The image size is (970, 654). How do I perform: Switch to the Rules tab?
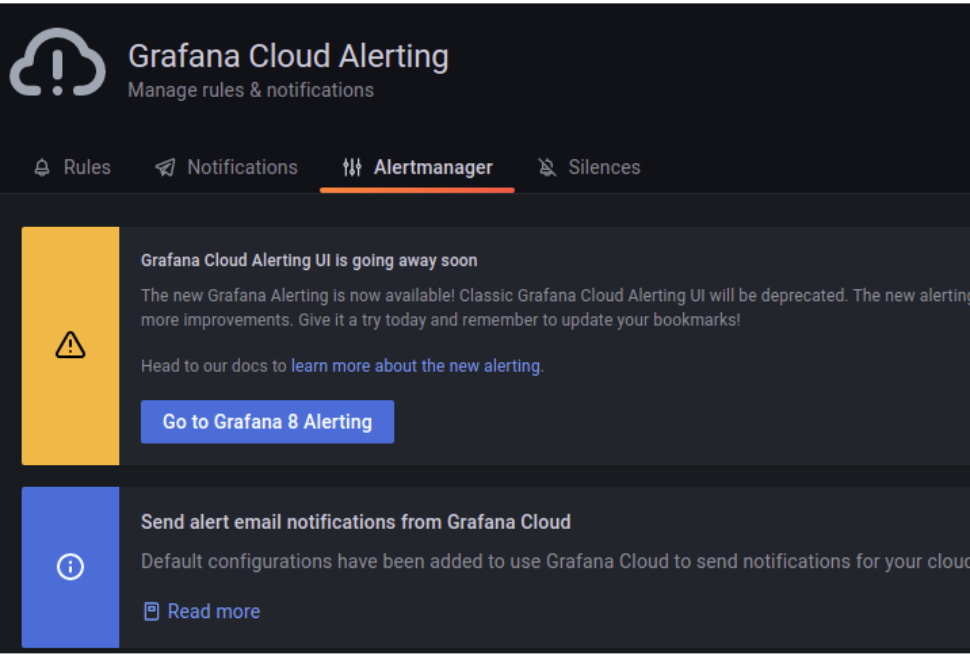tap(86, 167)
